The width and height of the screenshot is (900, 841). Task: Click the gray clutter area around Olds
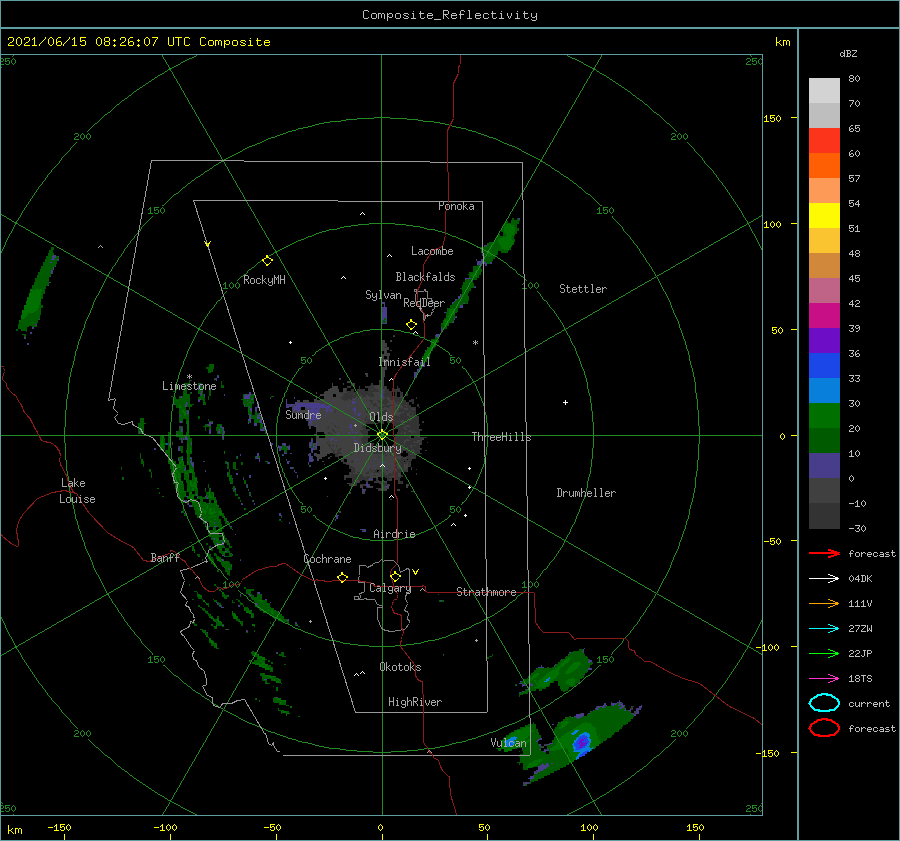coord(370,436)
